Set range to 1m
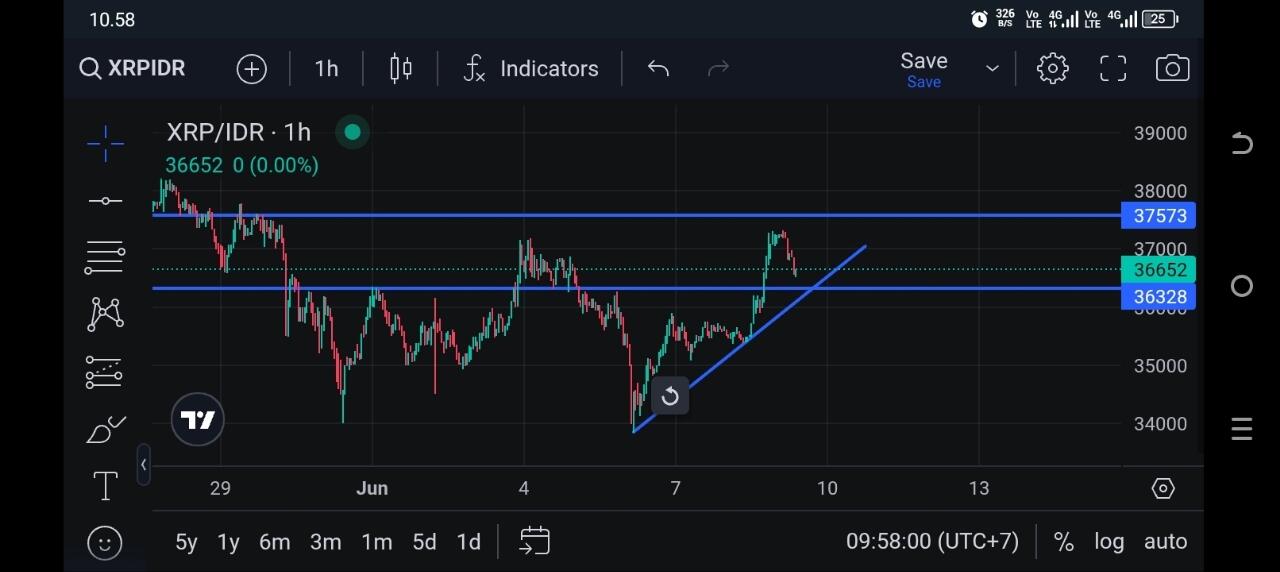The height and width of the screenshot is (572, 1280). (x=377, y=542)
